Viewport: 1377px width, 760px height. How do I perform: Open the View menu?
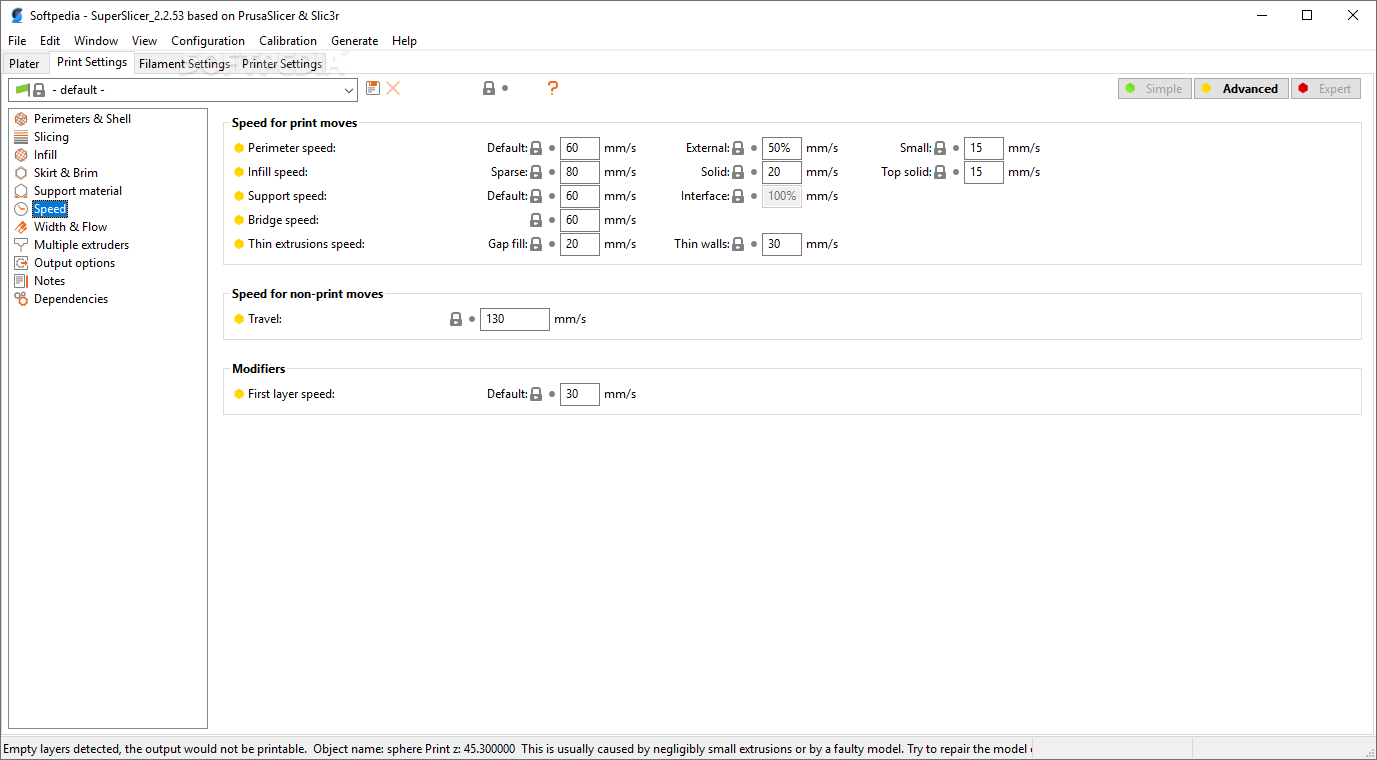click(x=144, y=41)
